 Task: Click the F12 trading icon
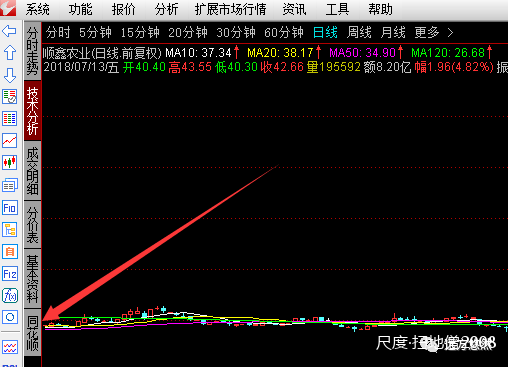pyautogui.click(x=10, y=274)
